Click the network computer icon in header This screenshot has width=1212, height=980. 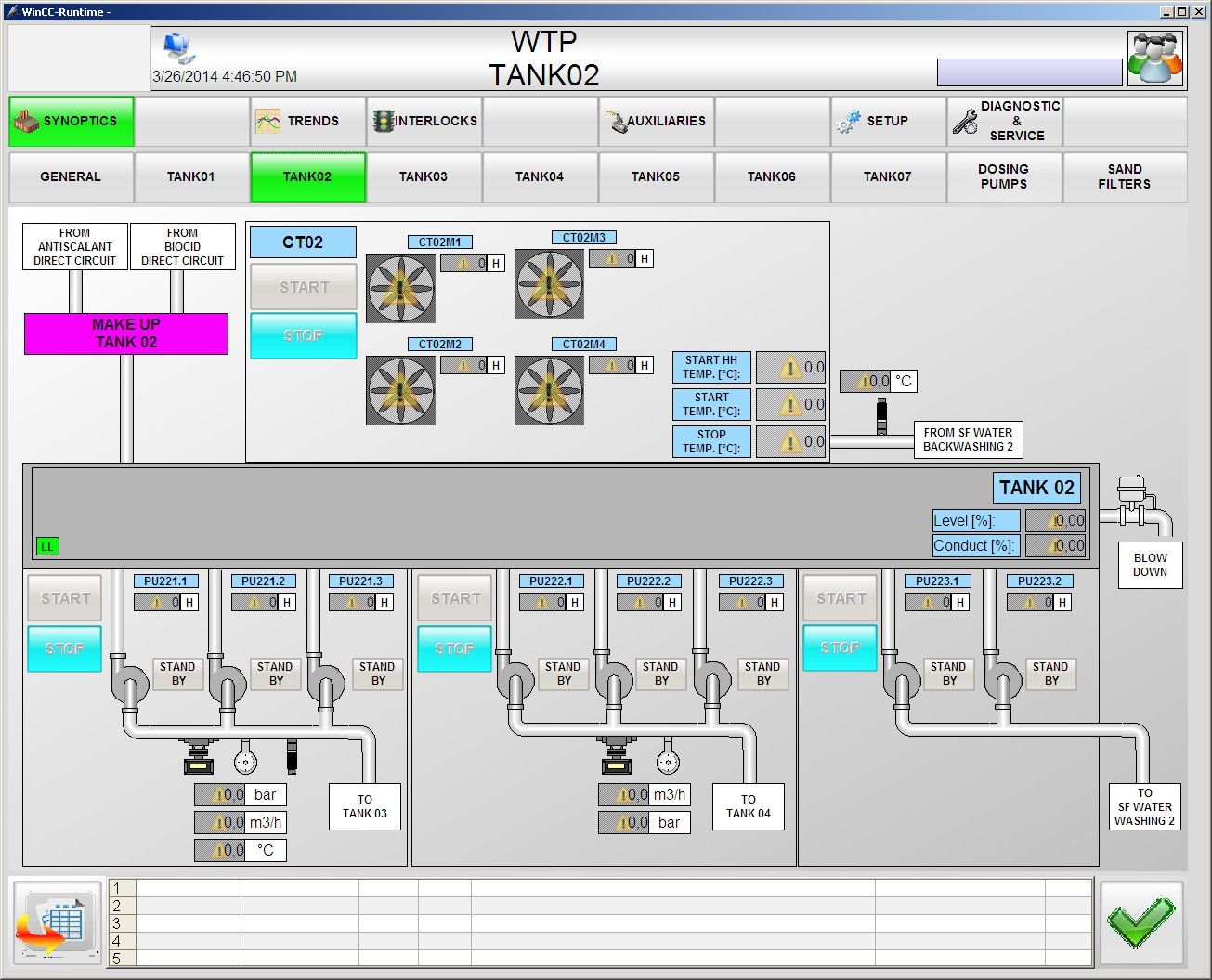coord(176,46)
